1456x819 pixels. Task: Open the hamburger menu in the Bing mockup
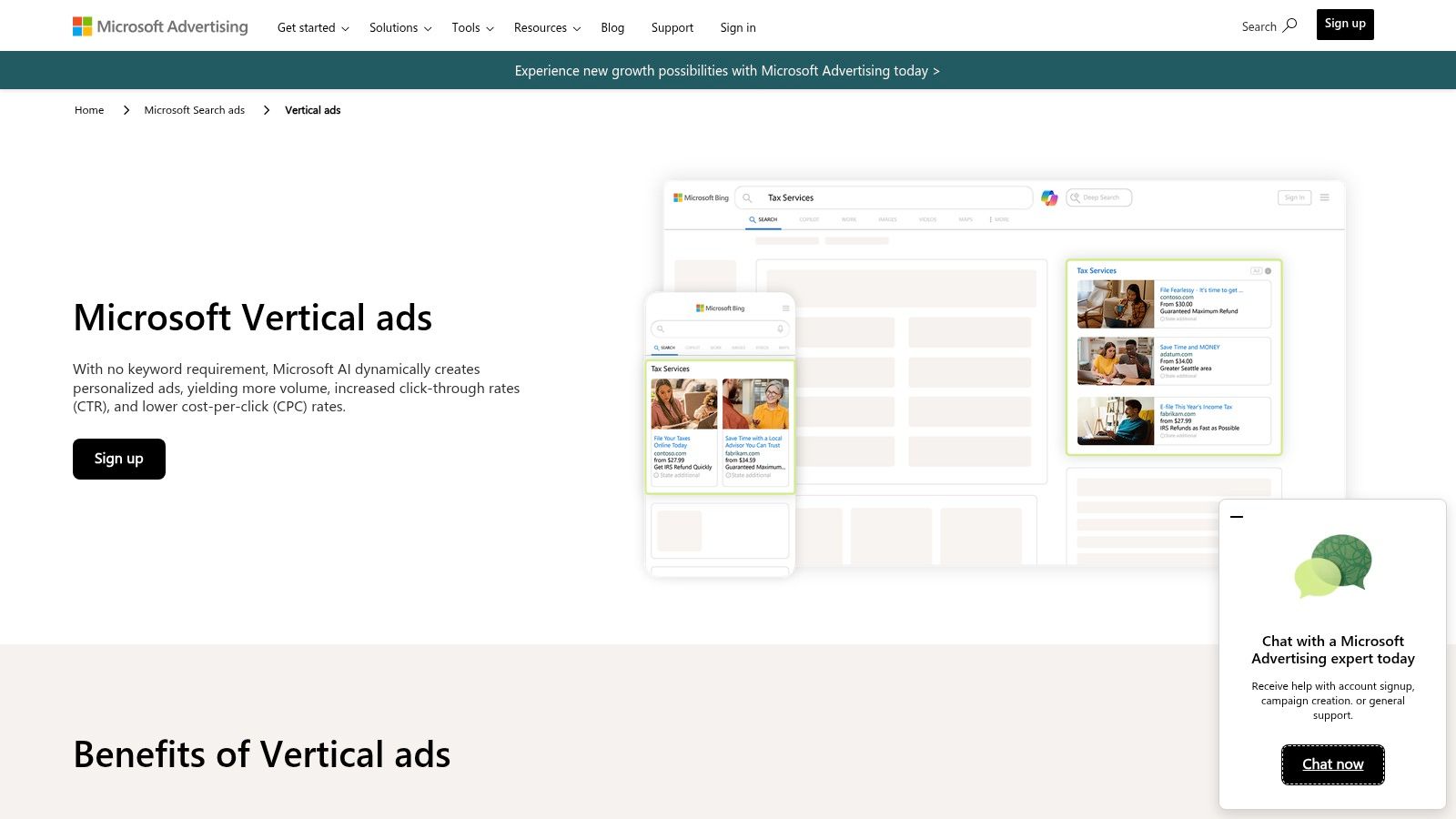pos(1325,197)
